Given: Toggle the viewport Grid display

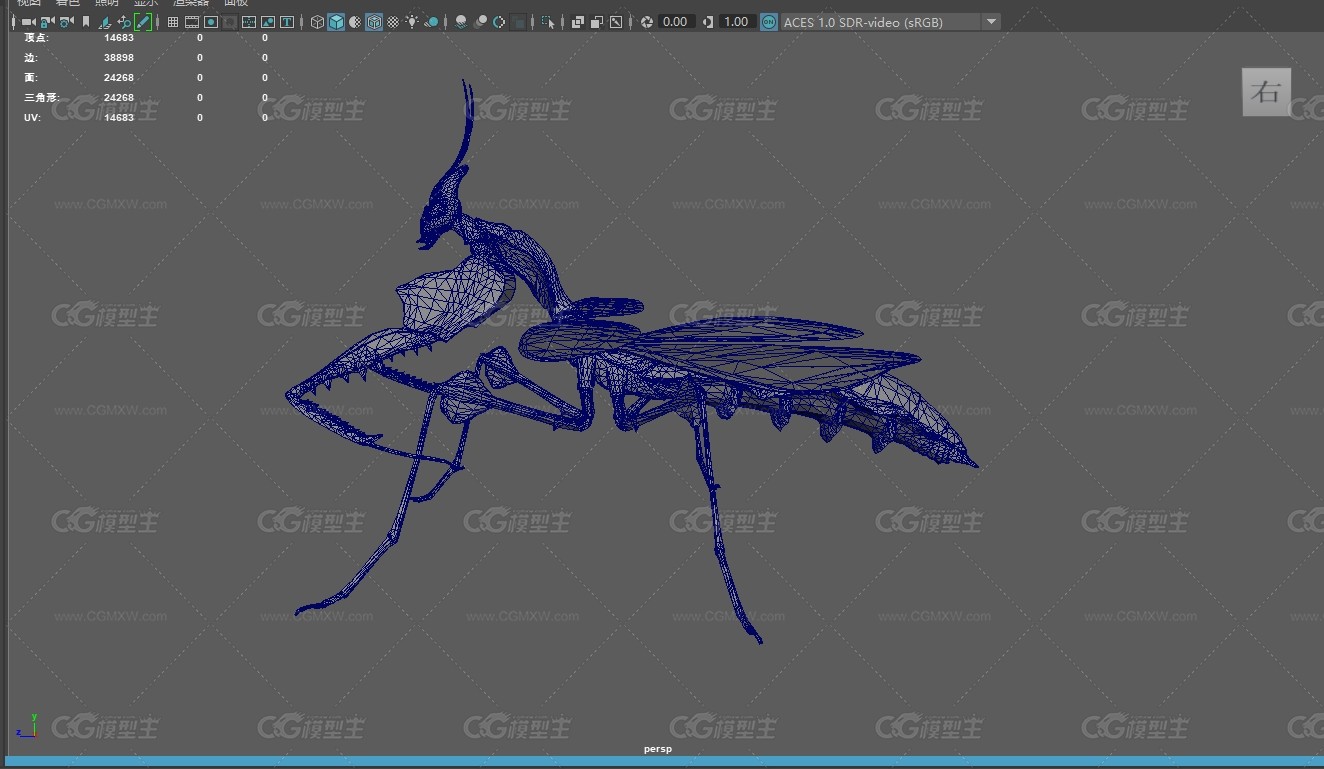Looking at the screenshot, I should (x=173, y=21).
